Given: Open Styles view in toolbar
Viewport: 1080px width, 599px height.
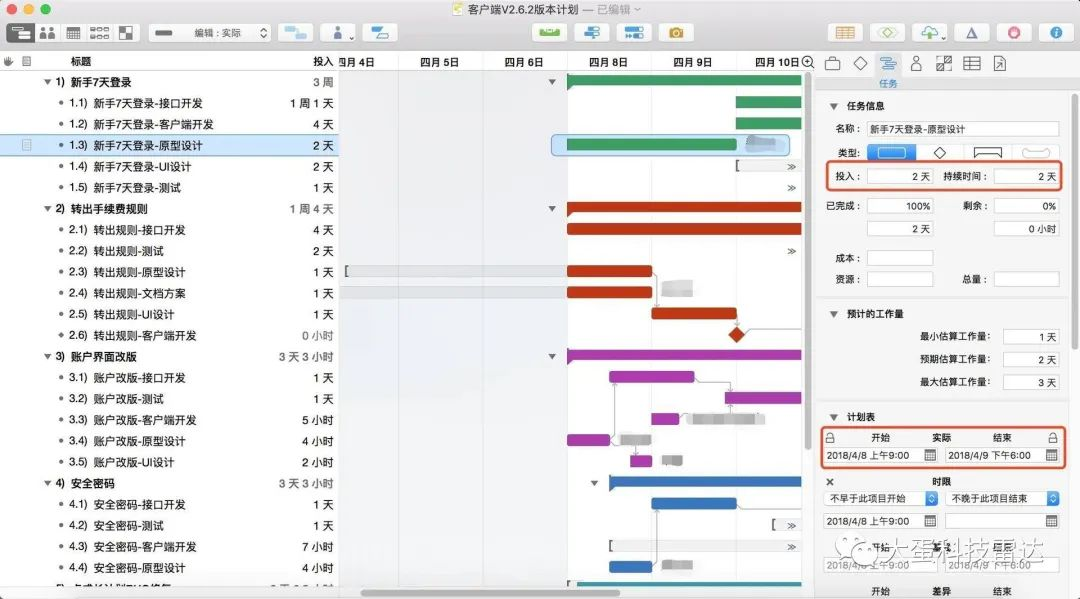Looking at the screenshot, I should click(126, 32).
